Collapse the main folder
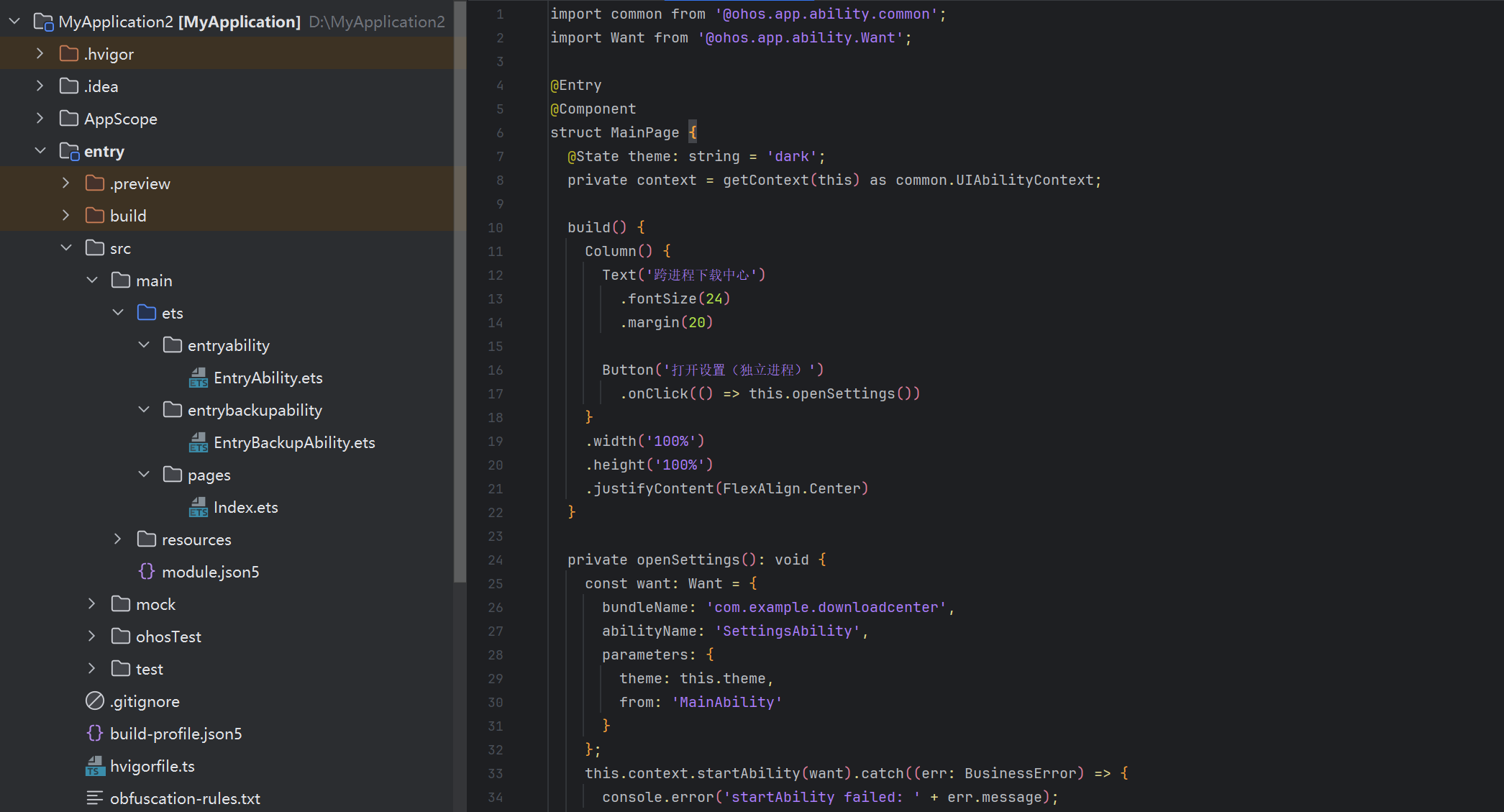 click(x=92, y=280)
